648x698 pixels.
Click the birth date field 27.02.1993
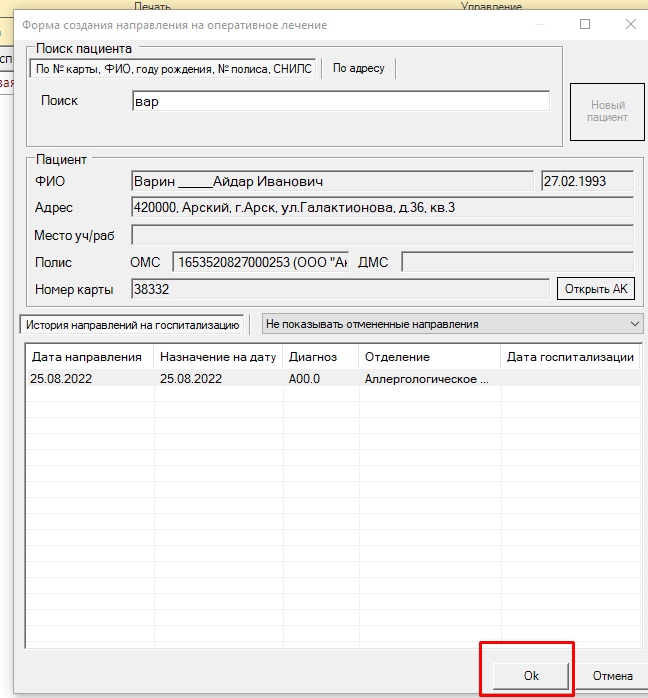pos(587,181)
